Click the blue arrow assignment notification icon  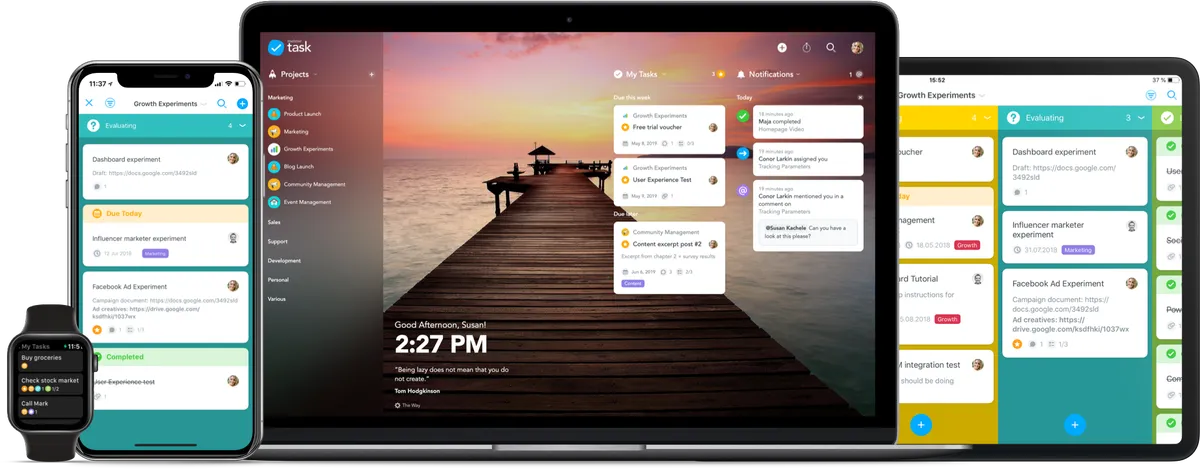(x=743, y=153)
